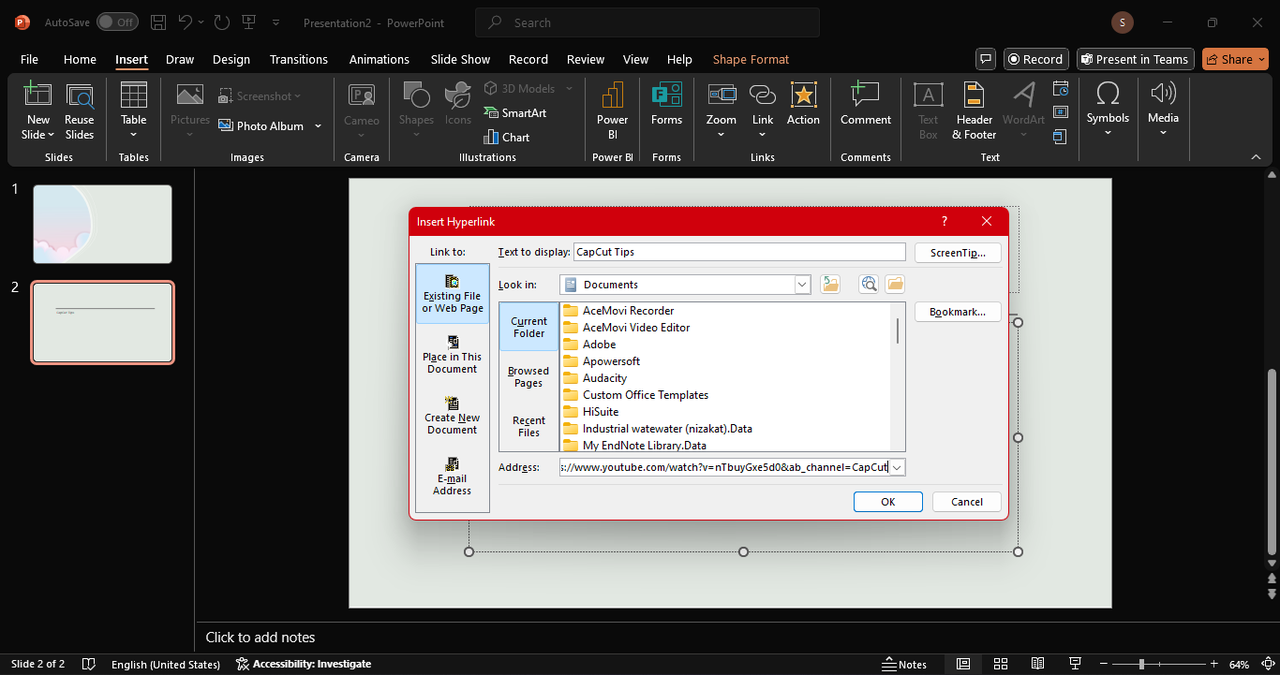
Task: Select Existing File or Web Page option
Action: tap(452, 293)
